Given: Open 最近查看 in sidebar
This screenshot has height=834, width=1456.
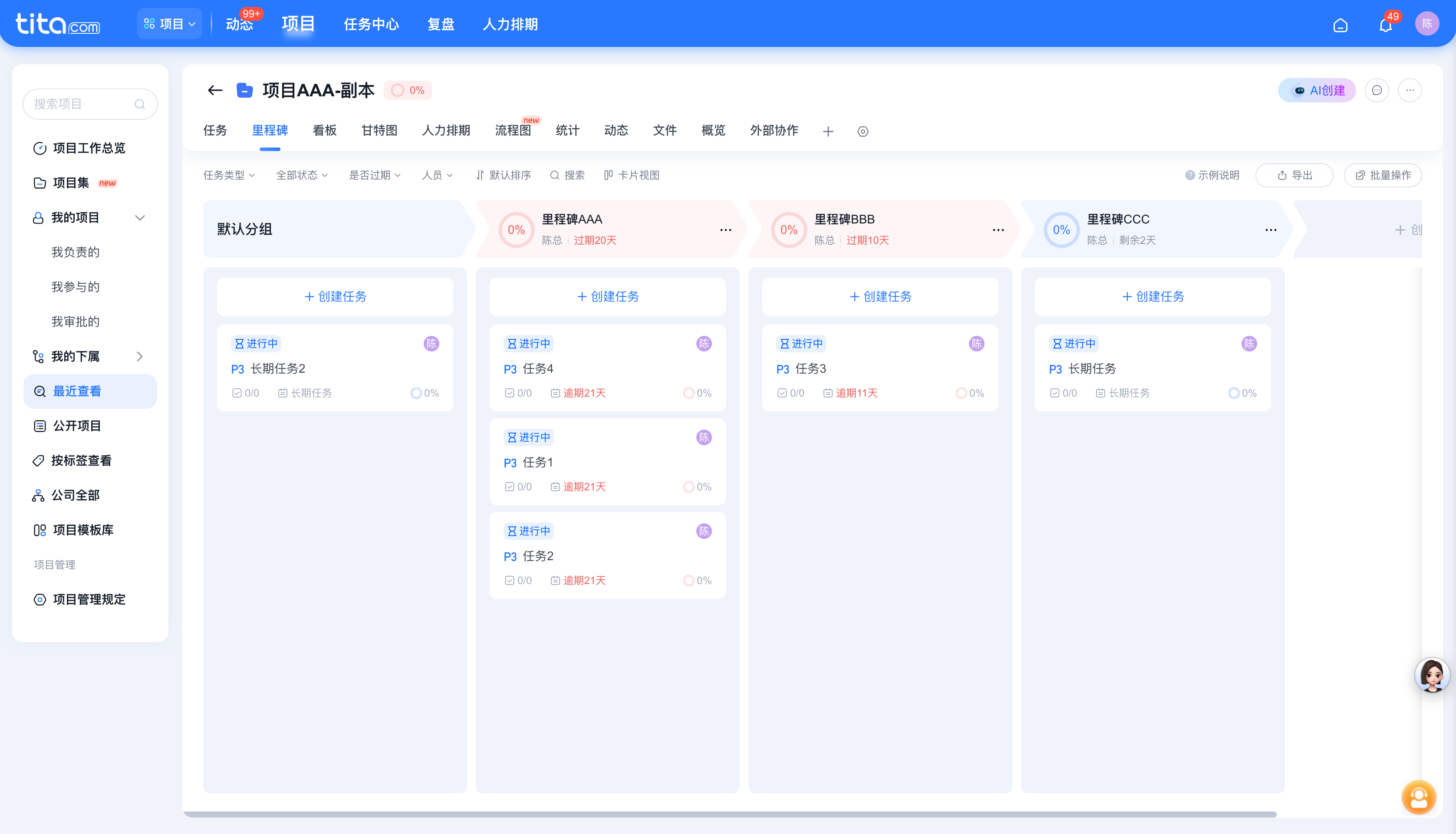Looking at the screenshot, I should (x=90, y=391).
